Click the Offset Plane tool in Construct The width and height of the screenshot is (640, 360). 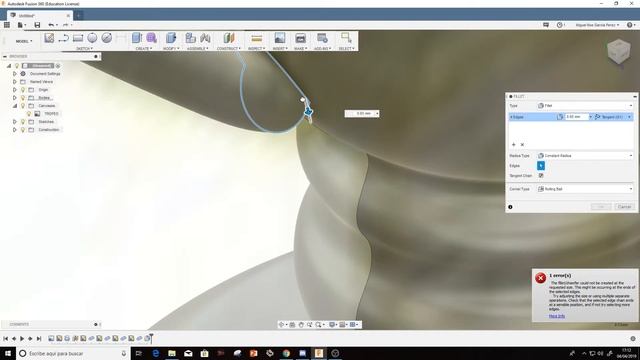(229, 38)
